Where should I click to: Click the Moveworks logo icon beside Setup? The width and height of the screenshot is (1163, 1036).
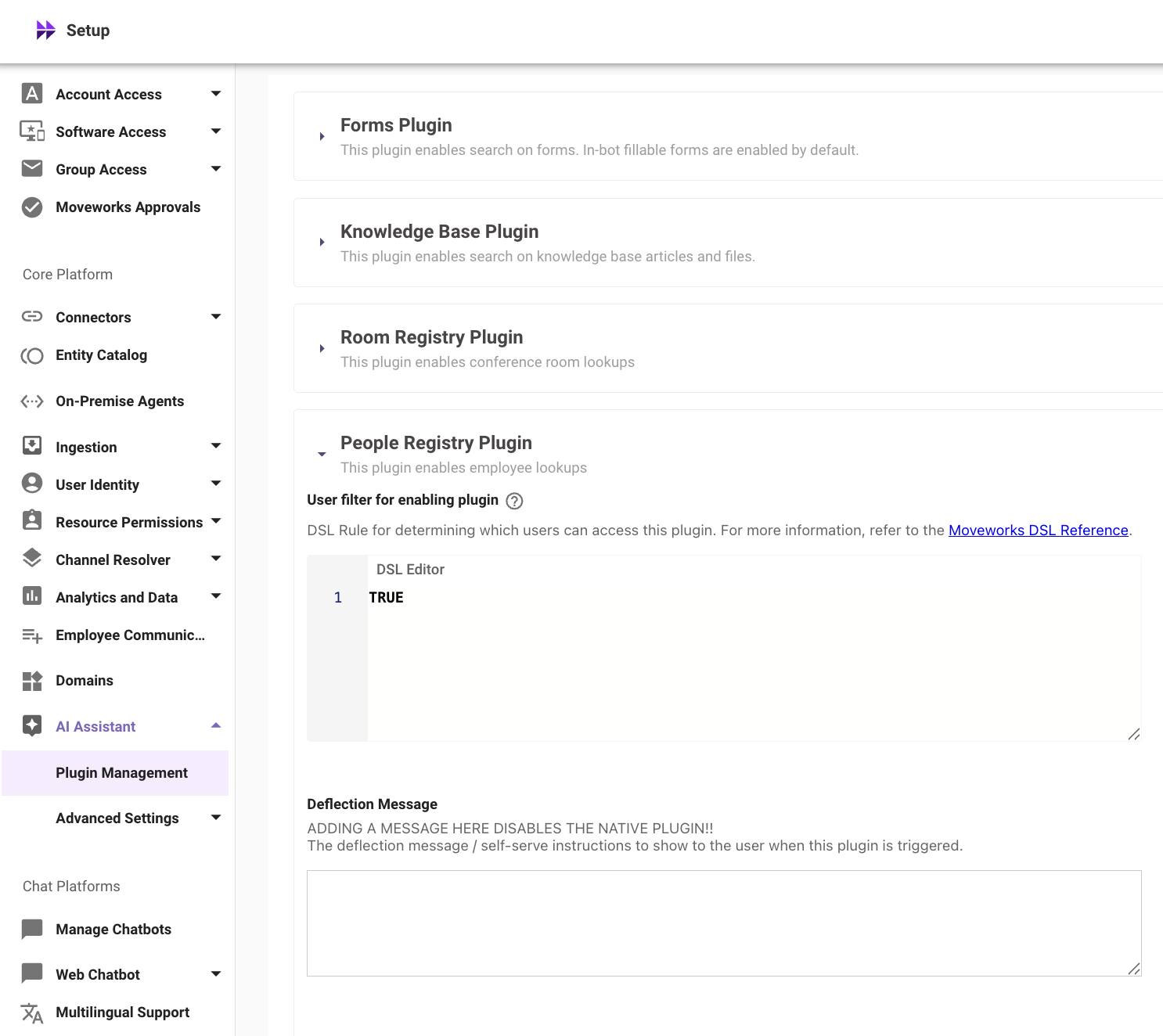point(45,31)
